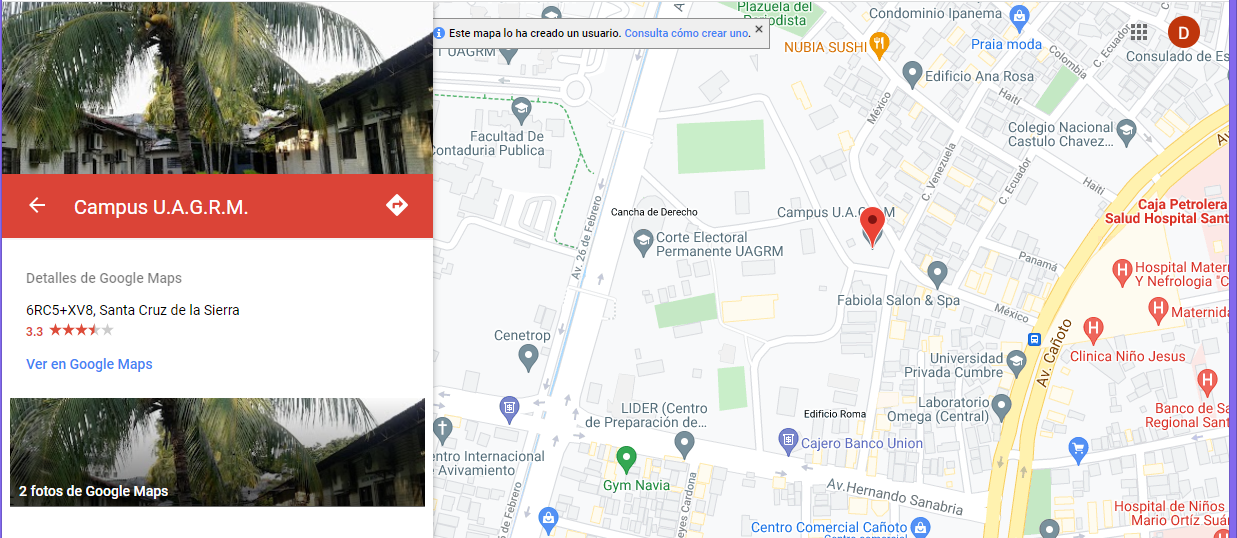Select the Gym Navia green marker

[627, 460]
